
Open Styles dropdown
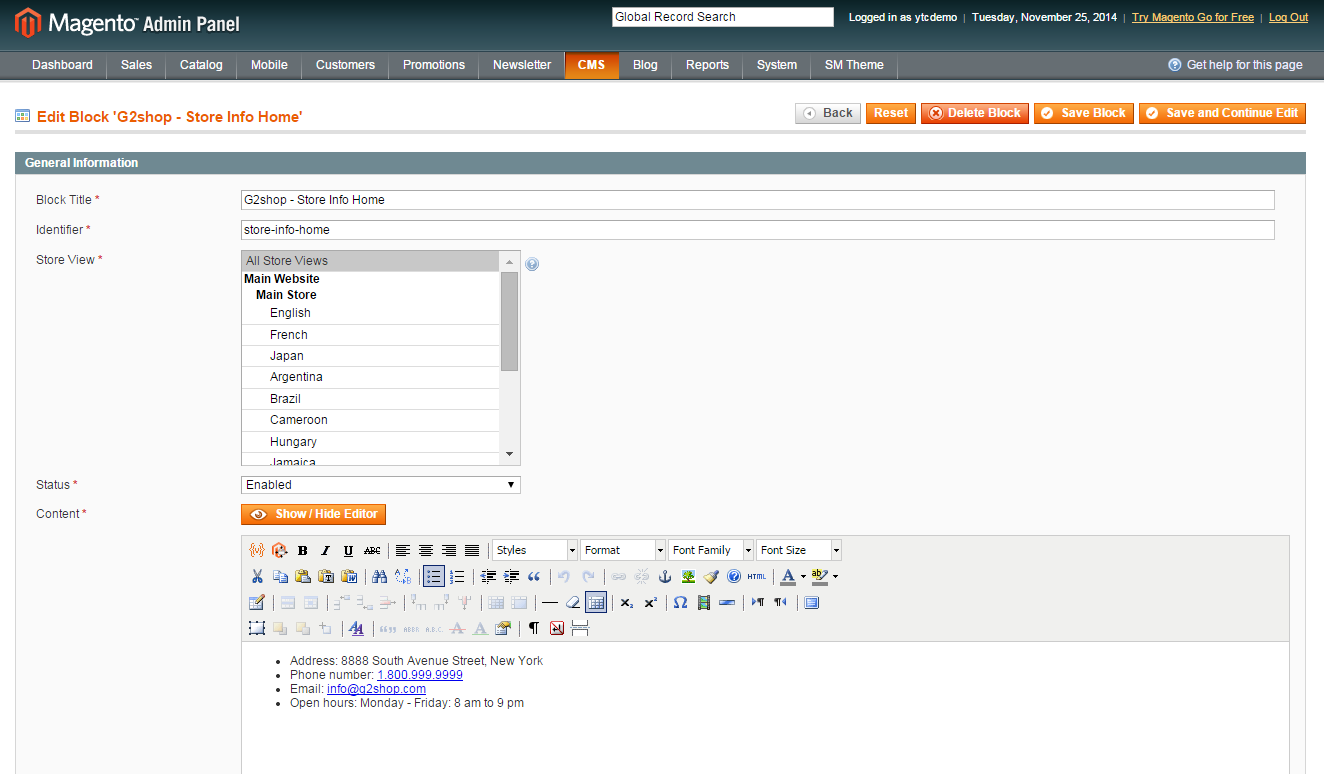pos(535,550)
